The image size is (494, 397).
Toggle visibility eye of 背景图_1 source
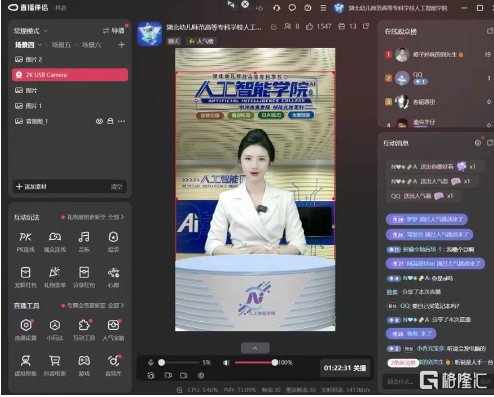[99, 121]
